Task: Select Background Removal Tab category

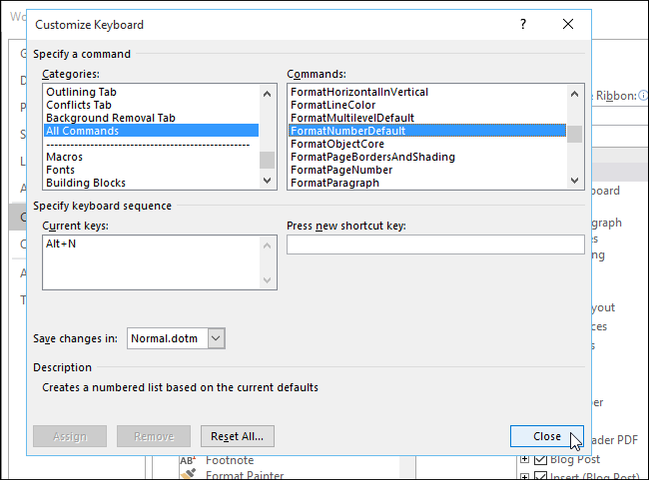Action: click(x=151, y=118)
